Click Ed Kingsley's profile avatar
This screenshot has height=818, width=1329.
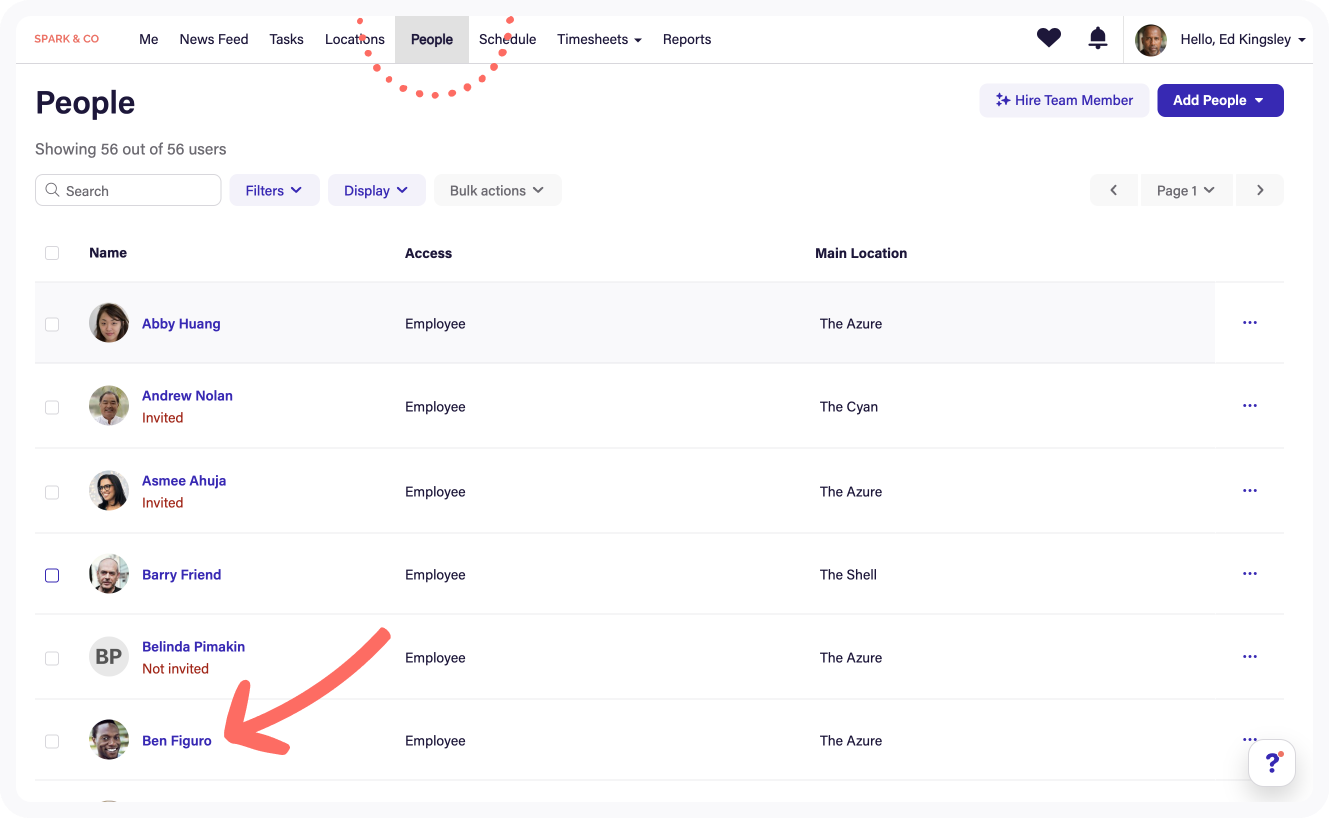click(x=1151, y=40)
